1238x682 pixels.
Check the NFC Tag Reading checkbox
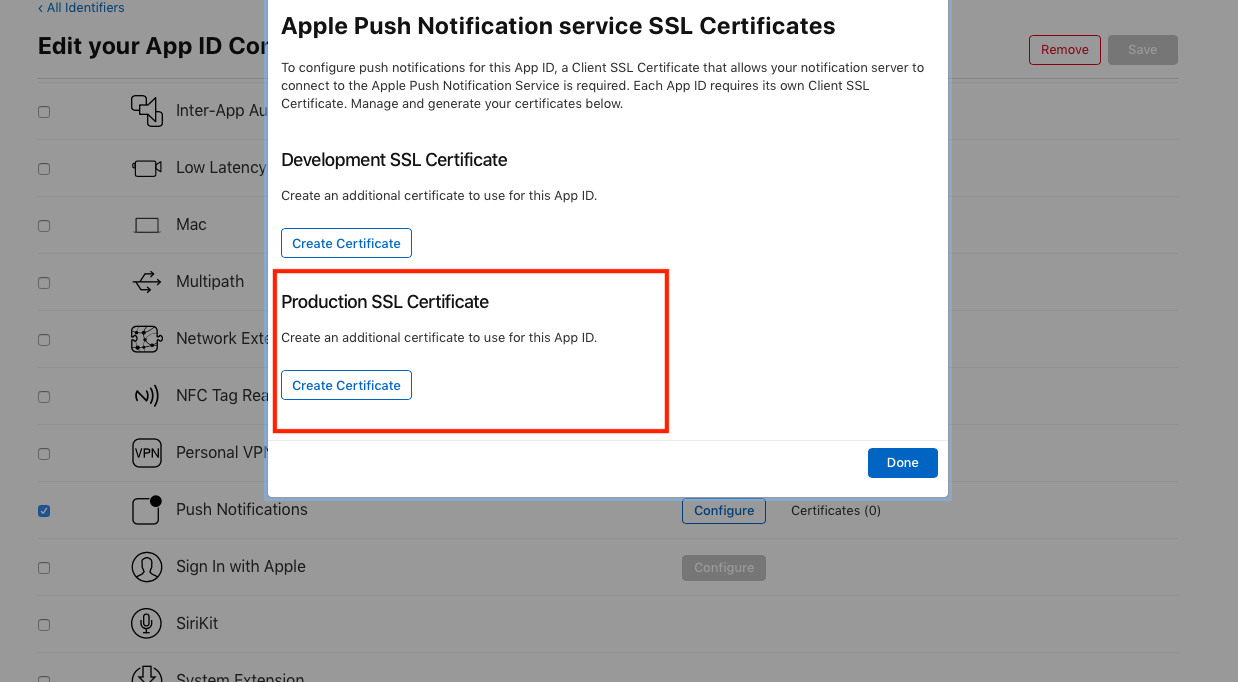[44, 397]
